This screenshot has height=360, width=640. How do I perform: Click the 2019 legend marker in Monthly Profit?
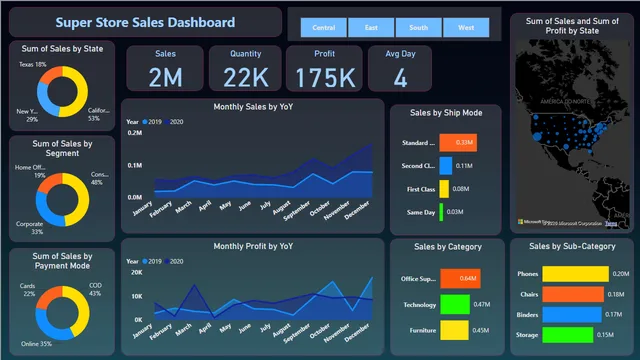pyautogui.click(x=145, y=261)
